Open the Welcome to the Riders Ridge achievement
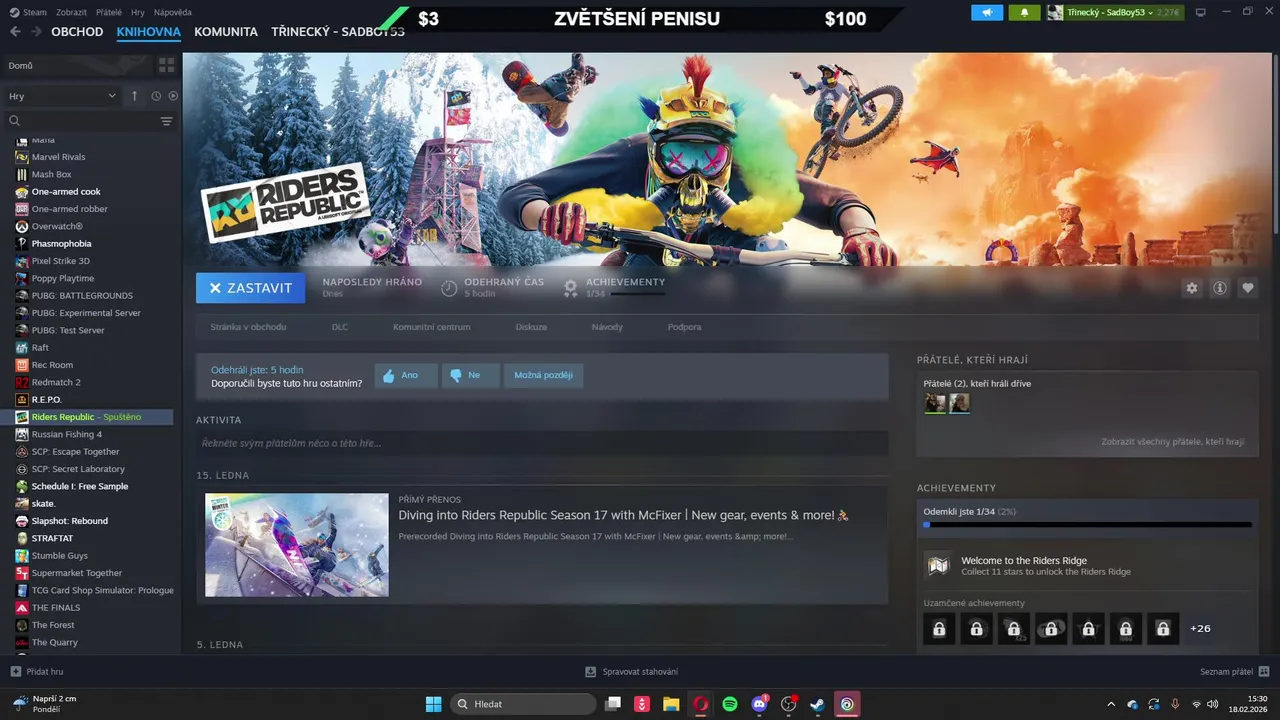The height and width of the screenshot is (720, 1280). tap(1087, 566)
